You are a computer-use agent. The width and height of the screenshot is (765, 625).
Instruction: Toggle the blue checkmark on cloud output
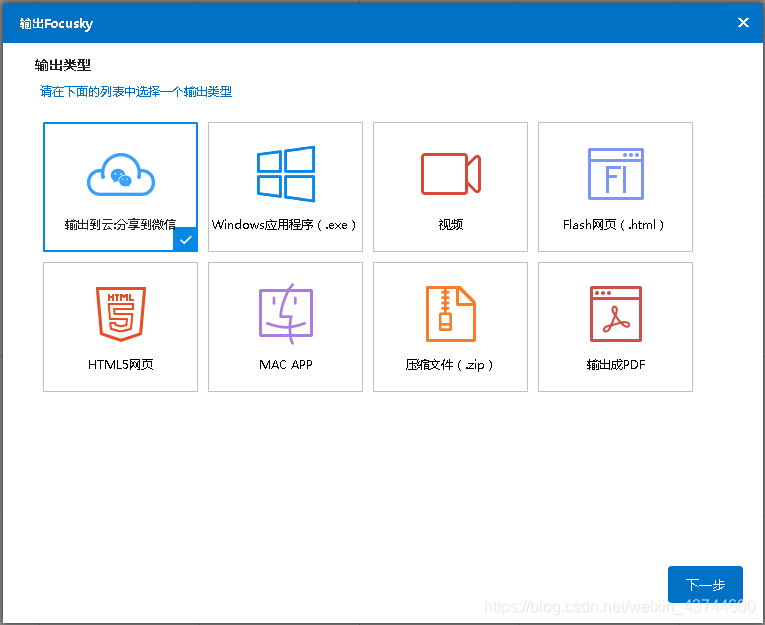(185, 240)
